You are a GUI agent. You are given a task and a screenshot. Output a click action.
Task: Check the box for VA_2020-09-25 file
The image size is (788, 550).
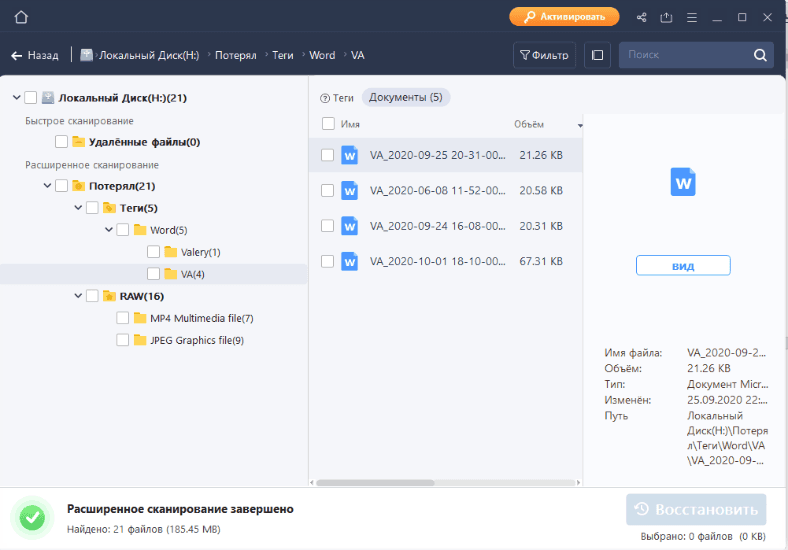pyautogui.click(x=327, y=155)
